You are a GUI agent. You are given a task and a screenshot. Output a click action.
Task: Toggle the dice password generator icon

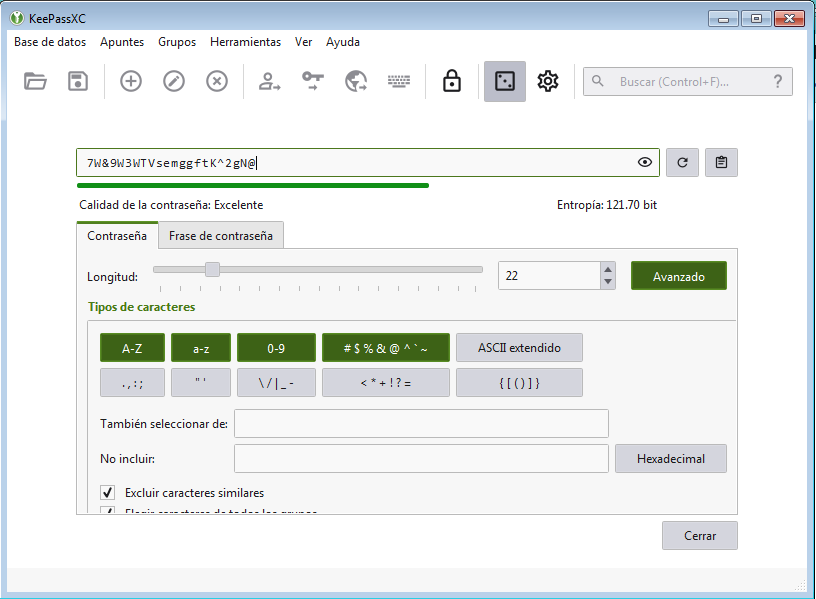pos(505,81)
